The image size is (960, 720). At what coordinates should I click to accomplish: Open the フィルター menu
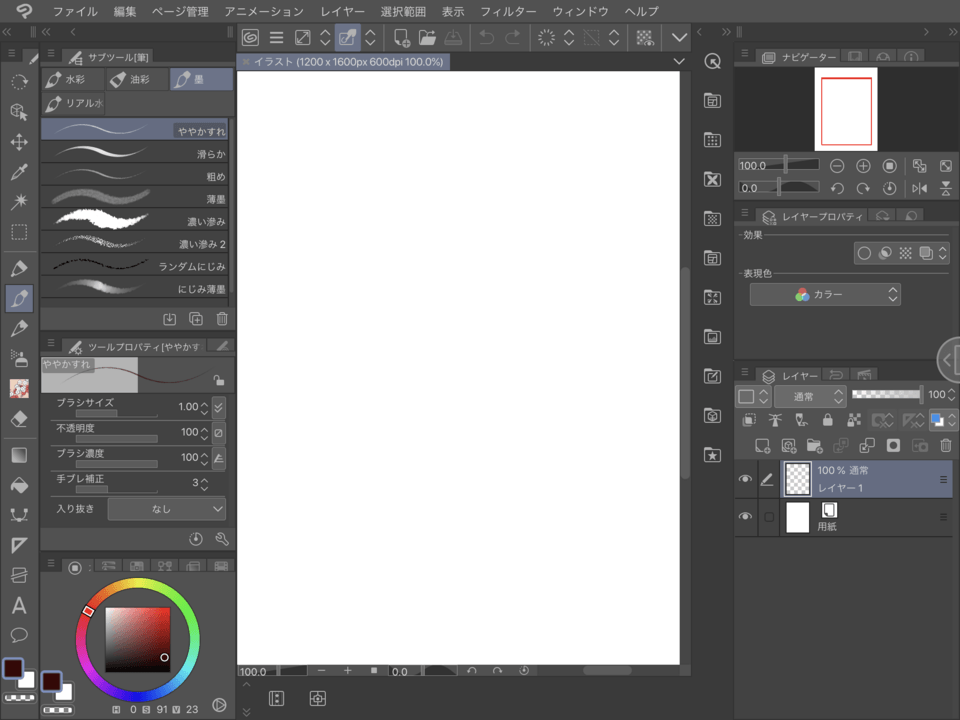[x=508, y=12]
